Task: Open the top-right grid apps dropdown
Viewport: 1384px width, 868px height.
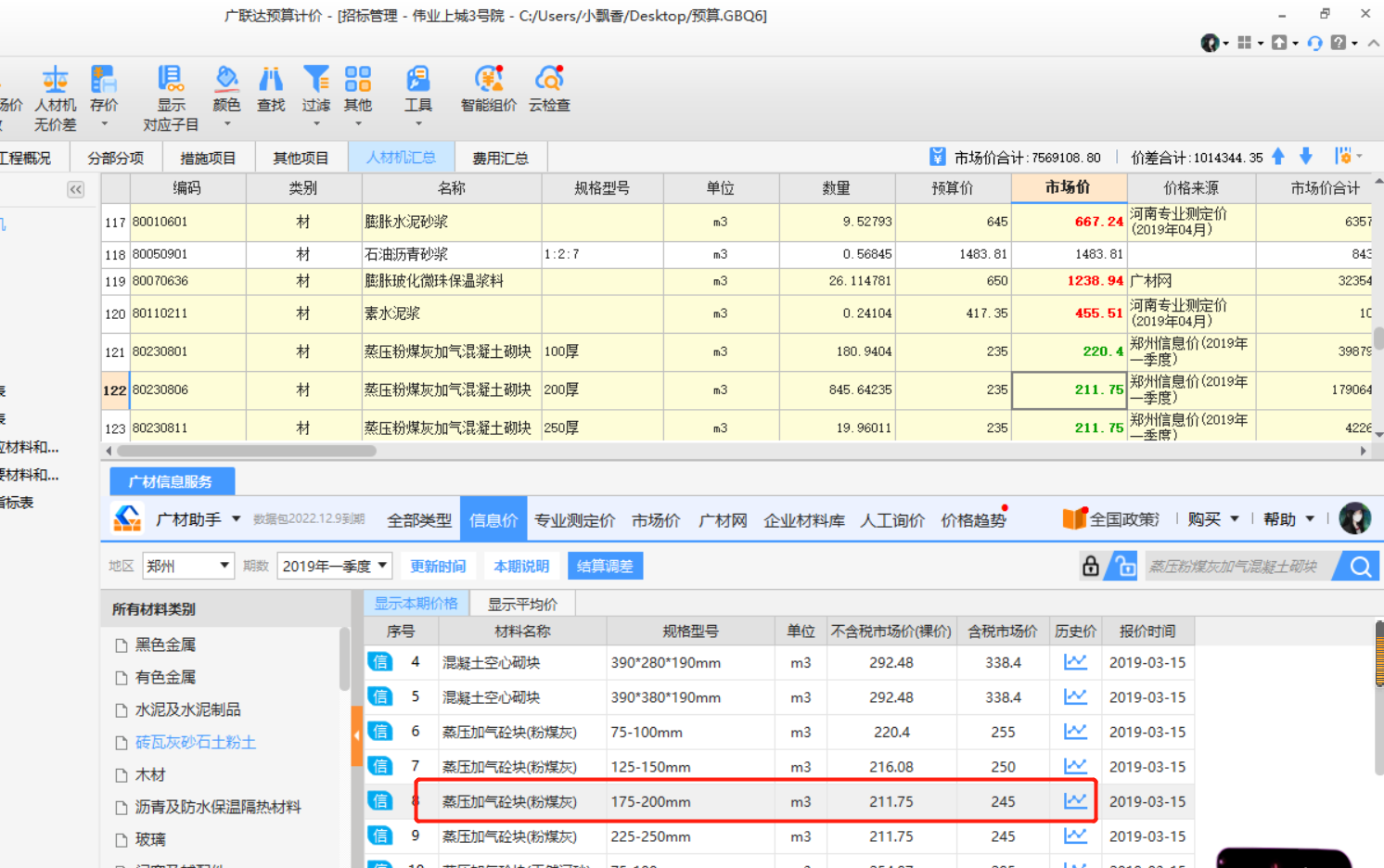Action: tap(1250, 43)
